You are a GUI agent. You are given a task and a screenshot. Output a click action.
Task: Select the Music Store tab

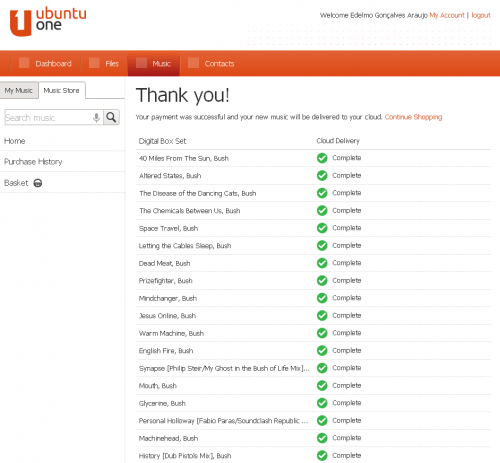click(62, 90)
